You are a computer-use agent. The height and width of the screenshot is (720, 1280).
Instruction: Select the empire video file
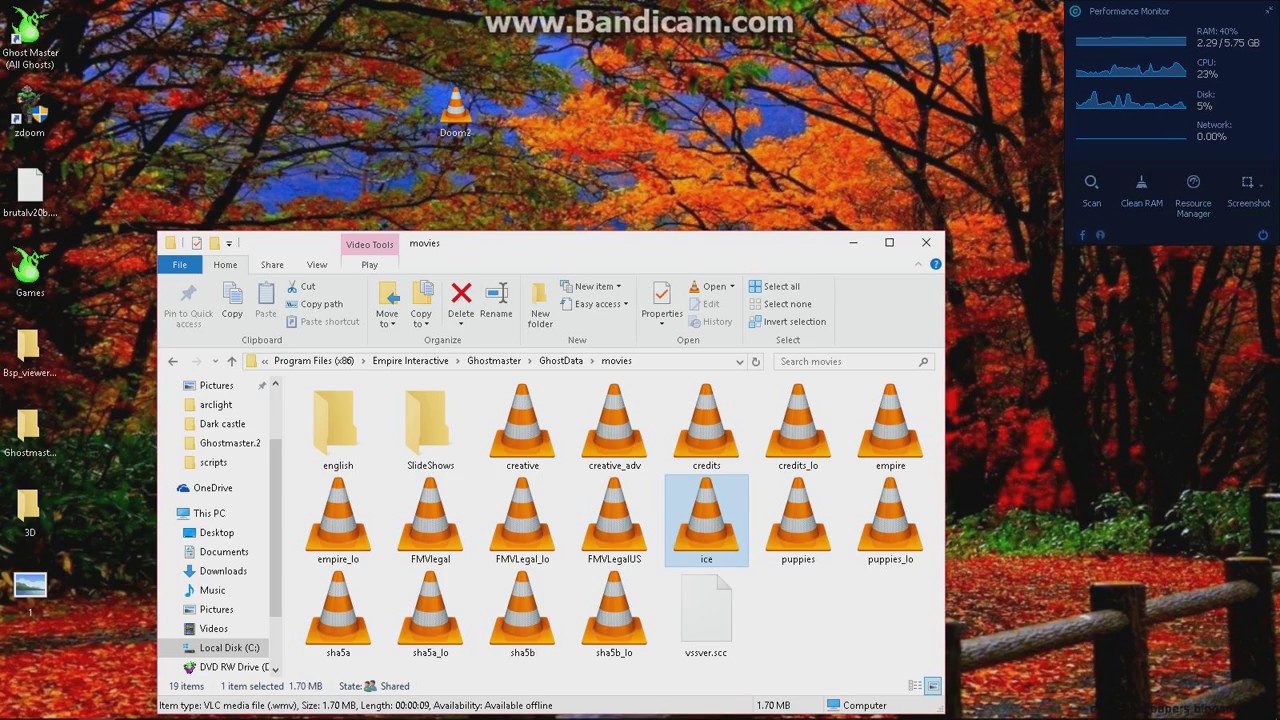click(890, 429)
